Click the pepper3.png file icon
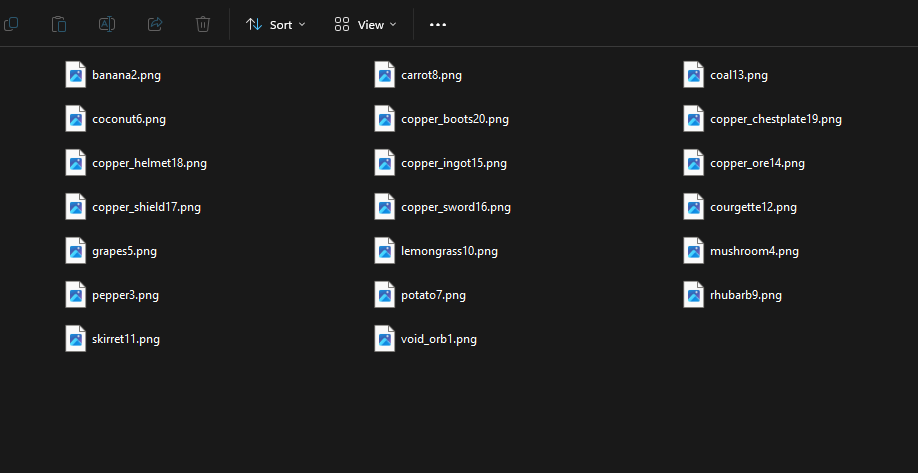 click(x=76, y=294)
